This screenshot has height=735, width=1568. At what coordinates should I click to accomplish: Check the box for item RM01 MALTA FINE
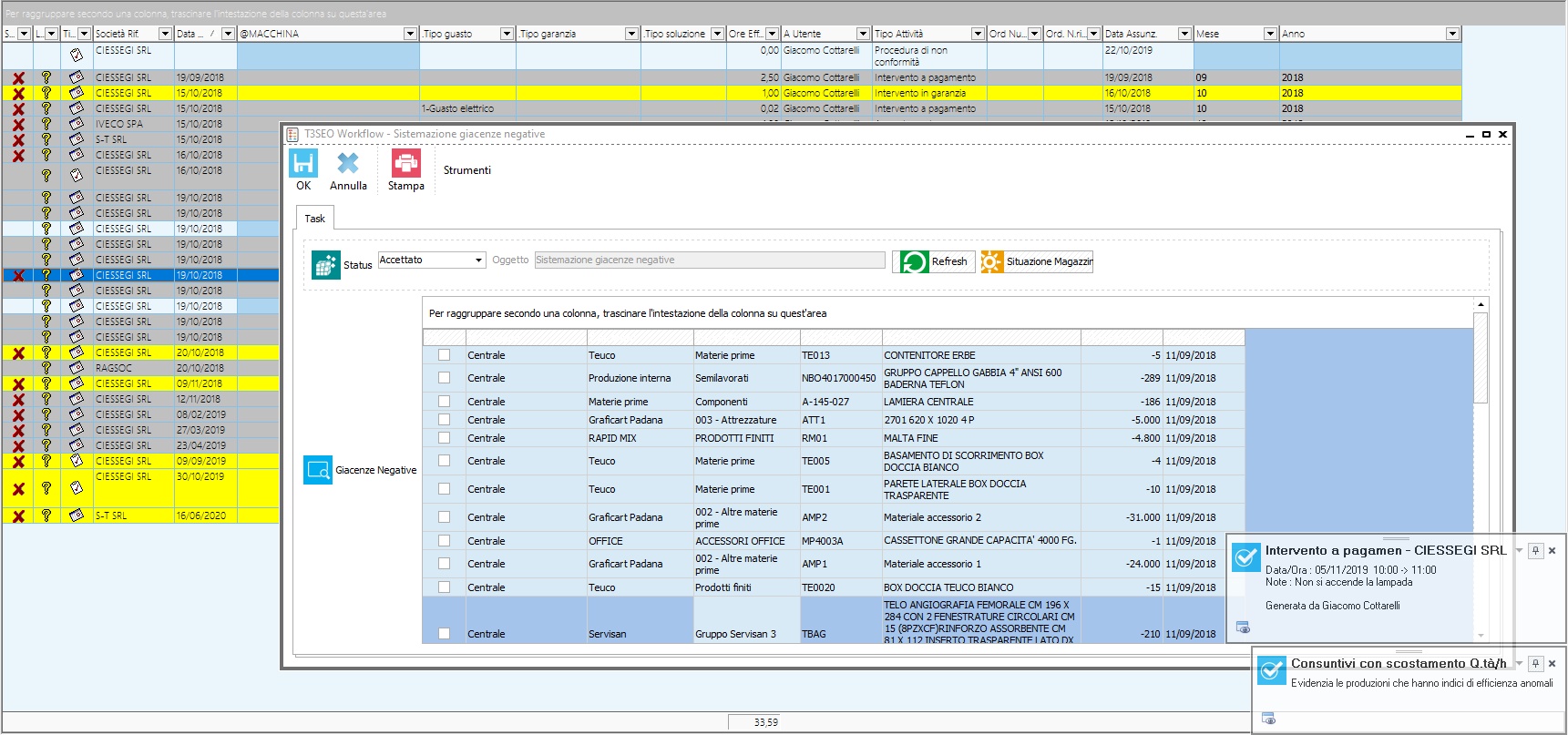(444, 438)
